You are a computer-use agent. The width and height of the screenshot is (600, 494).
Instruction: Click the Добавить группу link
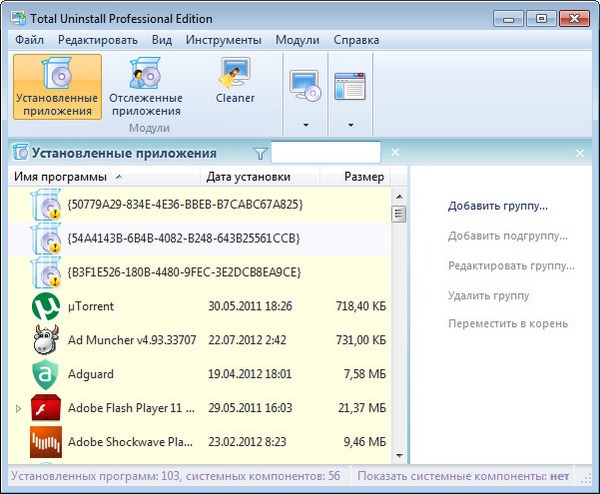click(498, 207)
